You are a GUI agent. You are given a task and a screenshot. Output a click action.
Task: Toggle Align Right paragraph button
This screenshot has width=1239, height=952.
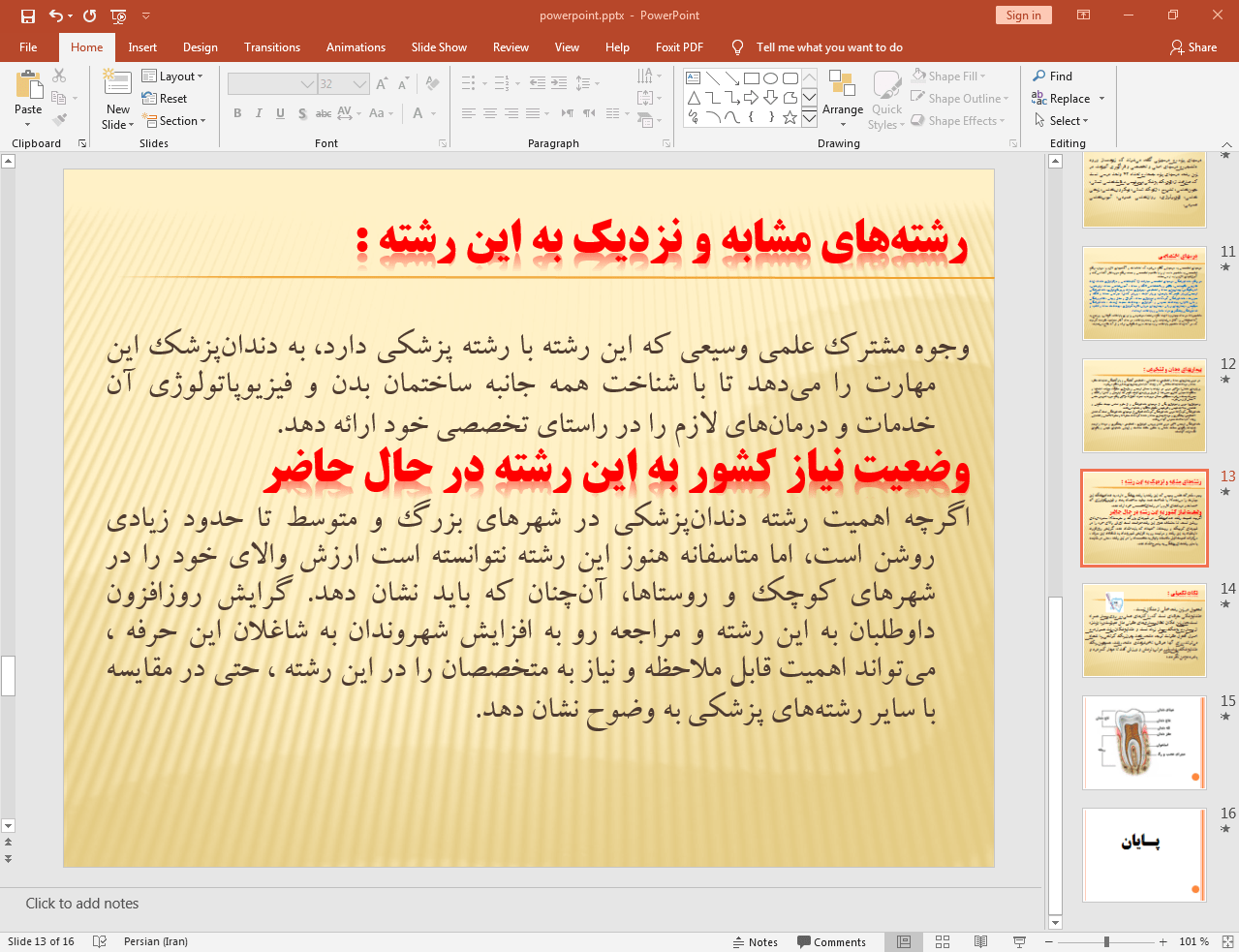click(511, 113)
